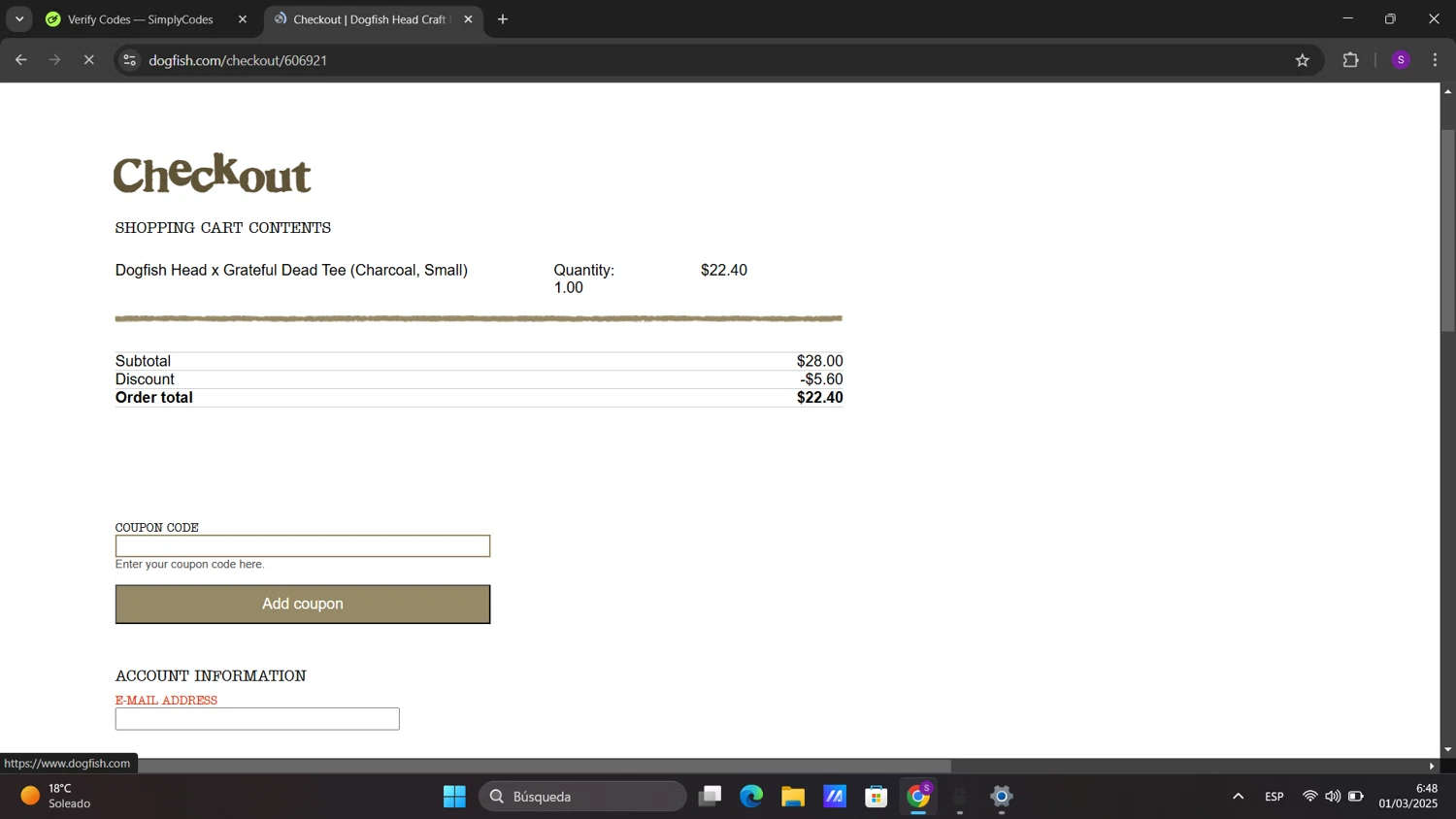
Task: Show hidden system tray icons chevron
Action: click(1238, 797)
